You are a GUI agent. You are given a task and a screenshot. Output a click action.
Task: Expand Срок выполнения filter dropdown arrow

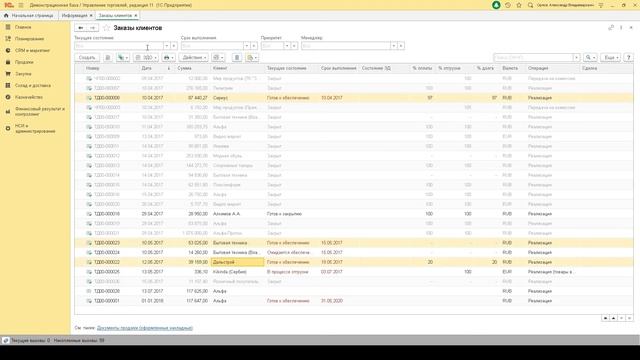(246, 46)
